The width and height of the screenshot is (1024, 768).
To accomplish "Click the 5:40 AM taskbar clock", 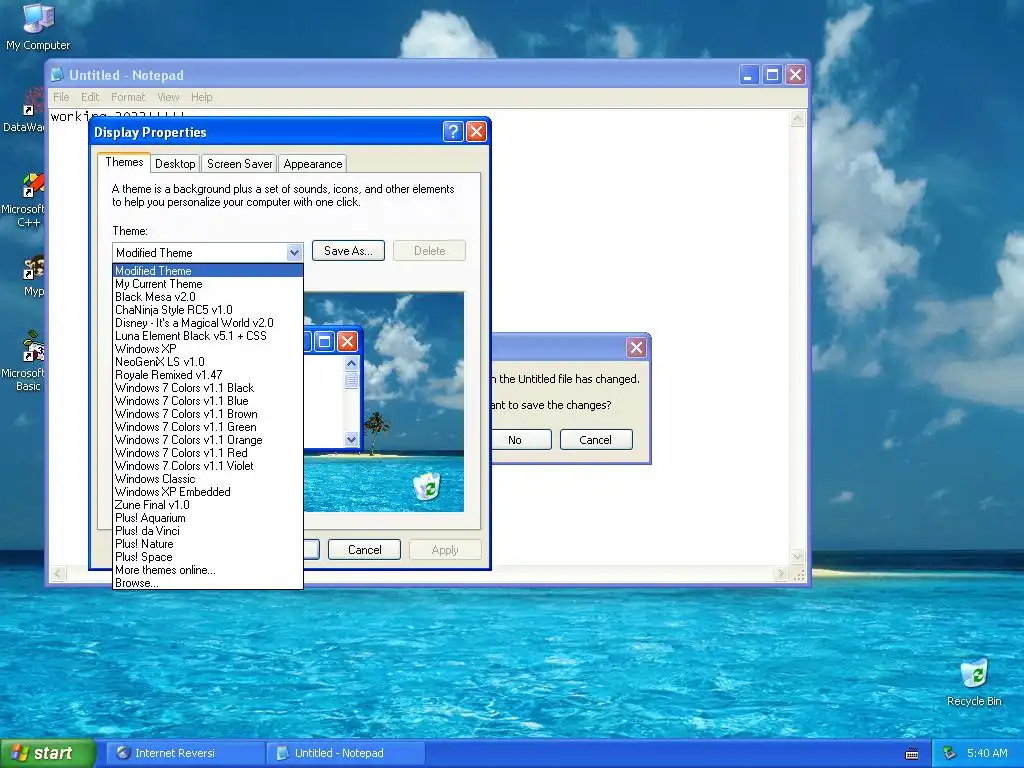I will 987,753.
